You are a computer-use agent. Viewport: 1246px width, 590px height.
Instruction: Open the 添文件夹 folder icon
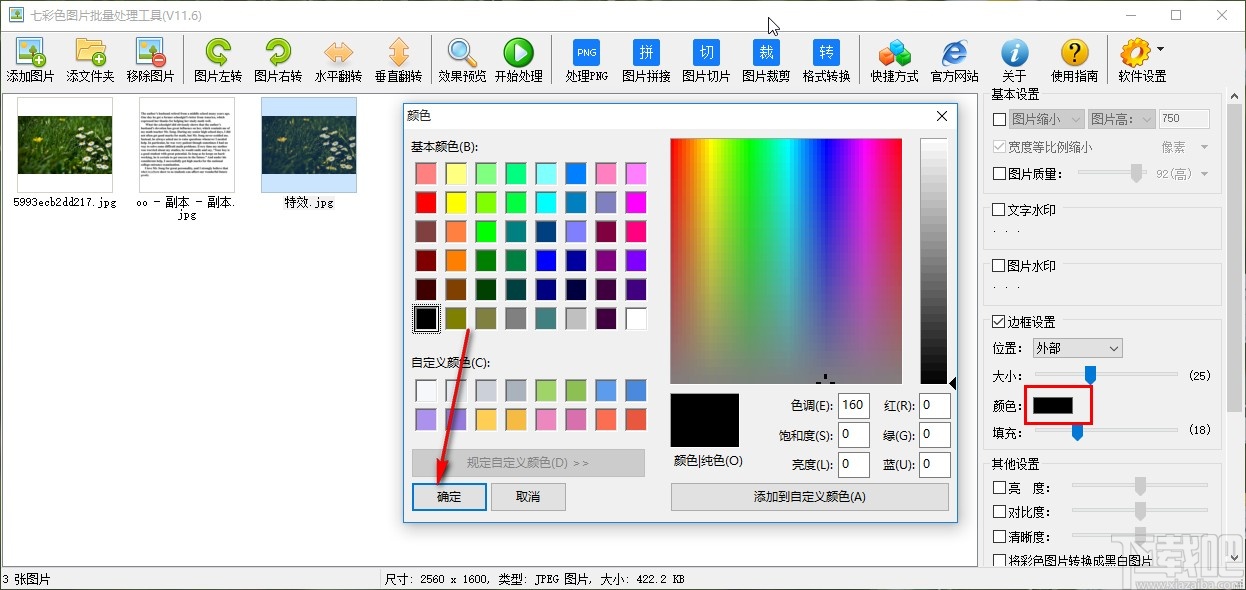91,60
